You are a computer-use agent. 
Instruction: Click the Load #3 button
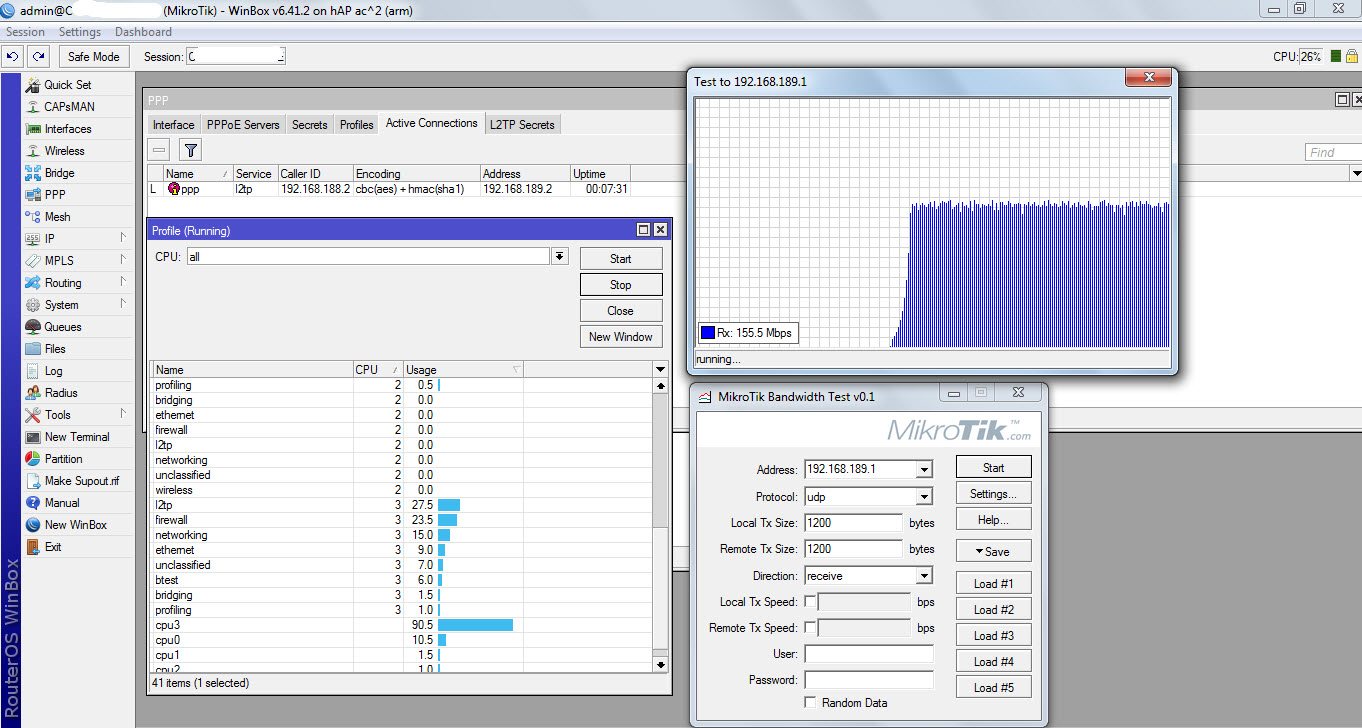pos(993,635)
